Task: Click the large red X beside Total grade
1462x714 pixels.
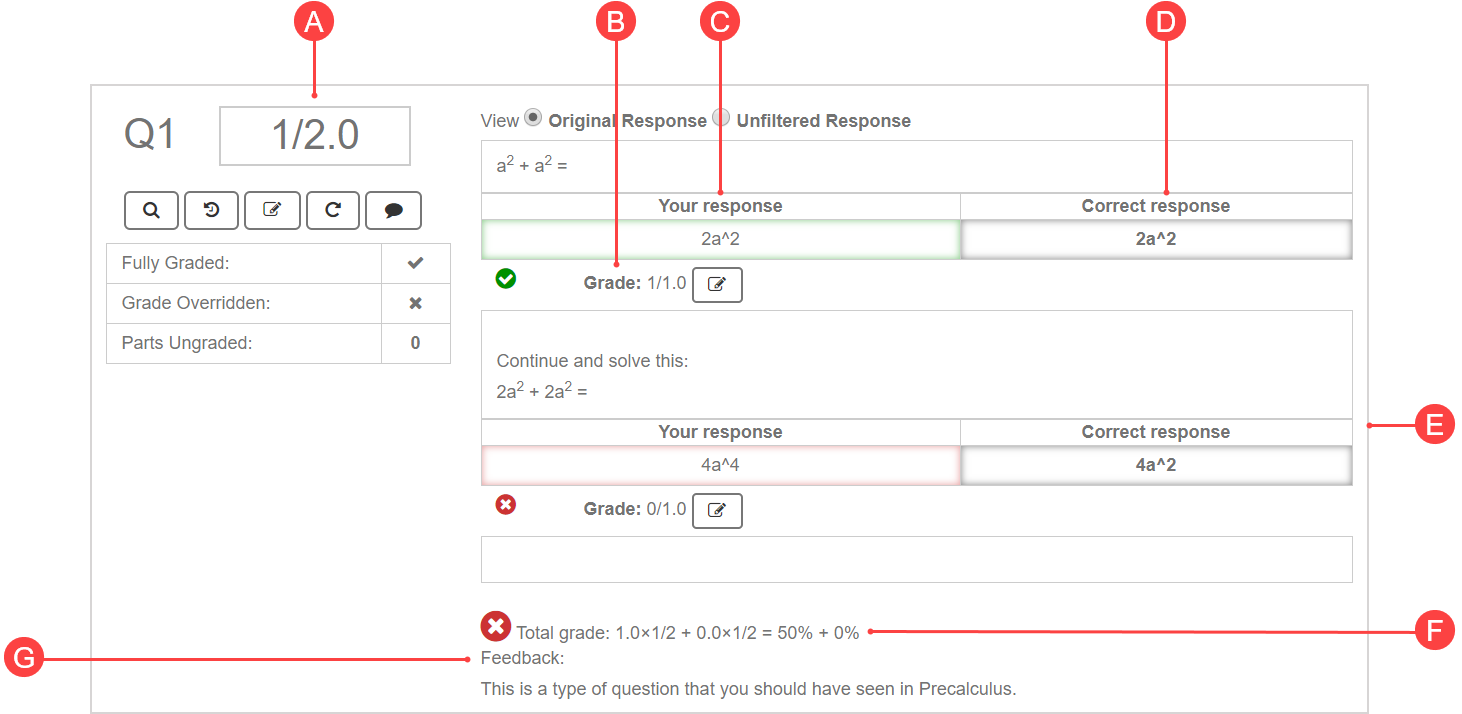Action: (x=496, y=626)
